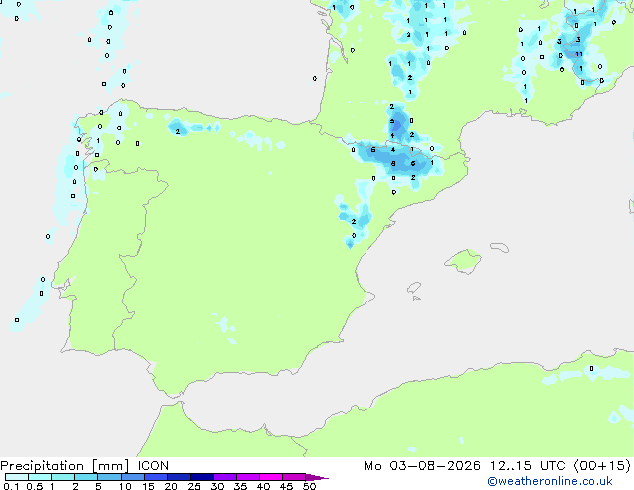634x490 pixels.
Task: Click the 10–15 mm blue legend swatch
Action: tap(132, 477)
